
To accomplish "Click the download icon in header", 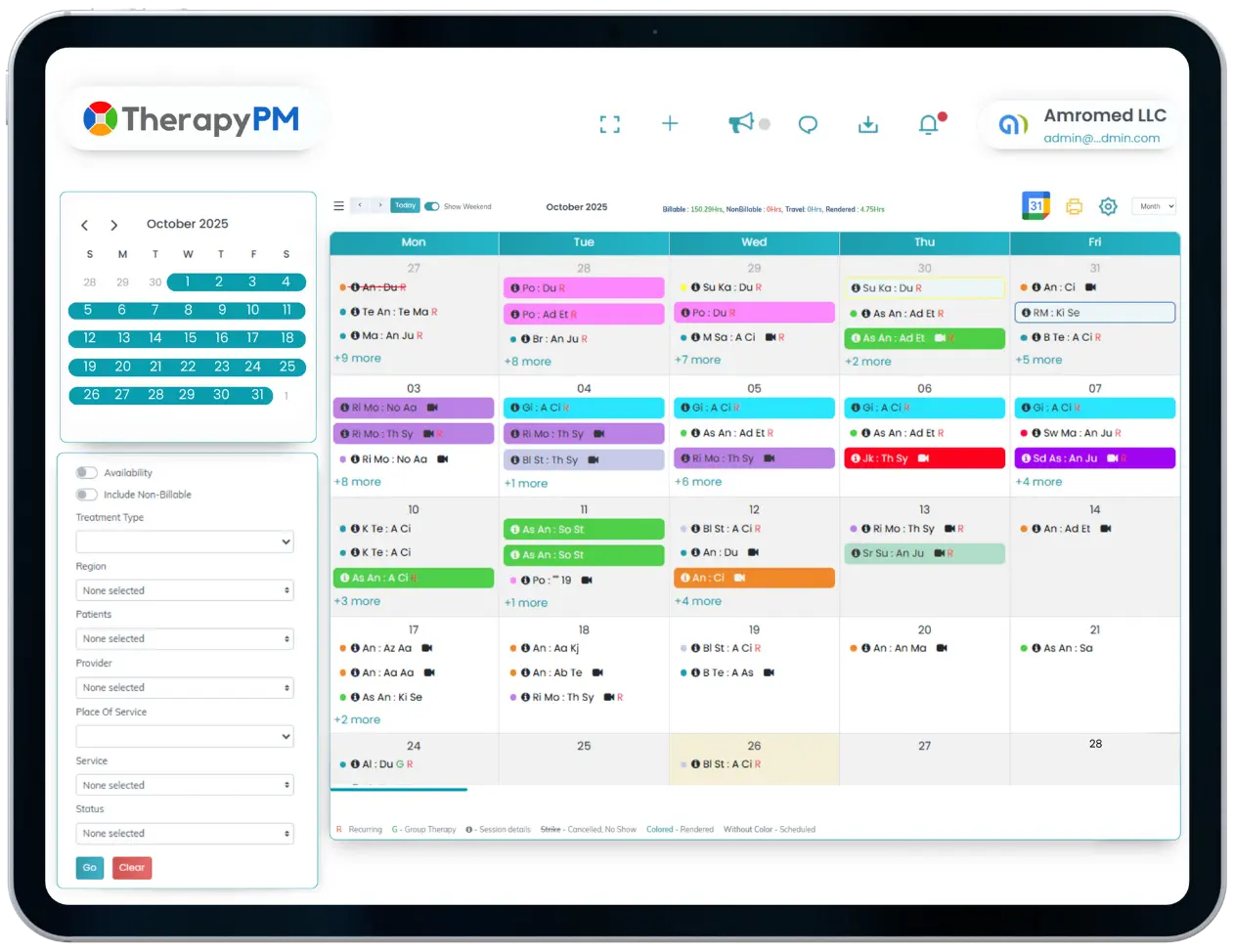I will point(867,124).
